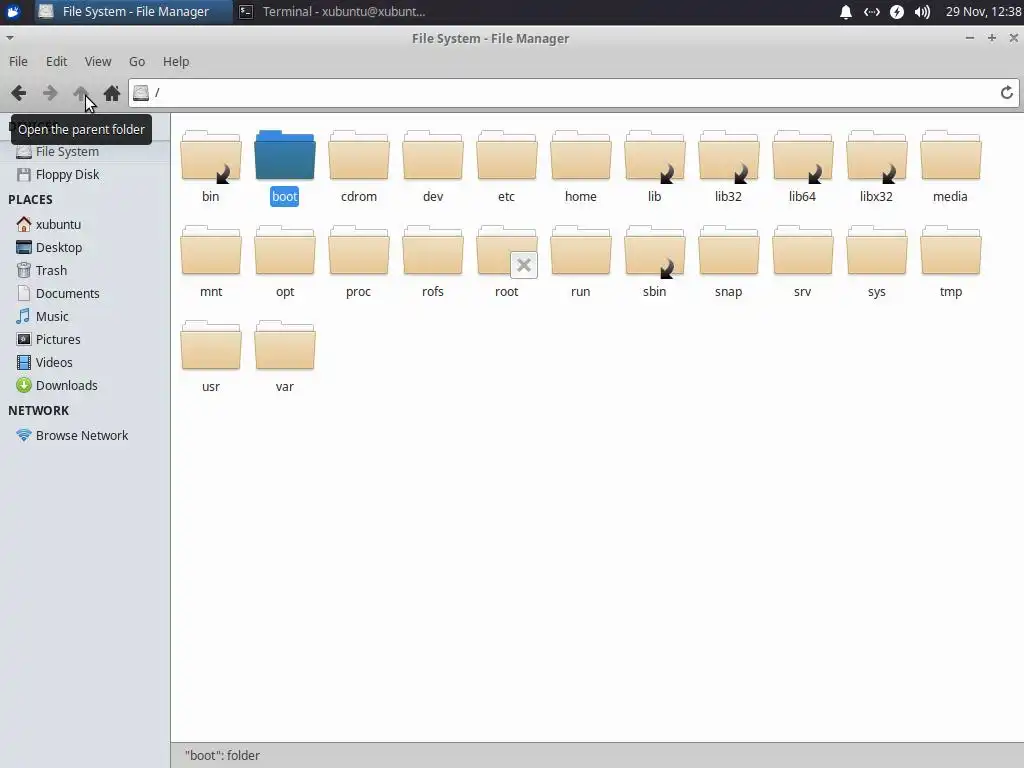Select the sys folder
Image resolution: width=1024 pixels, height=768 pixels.
click(x=876, y=251)
